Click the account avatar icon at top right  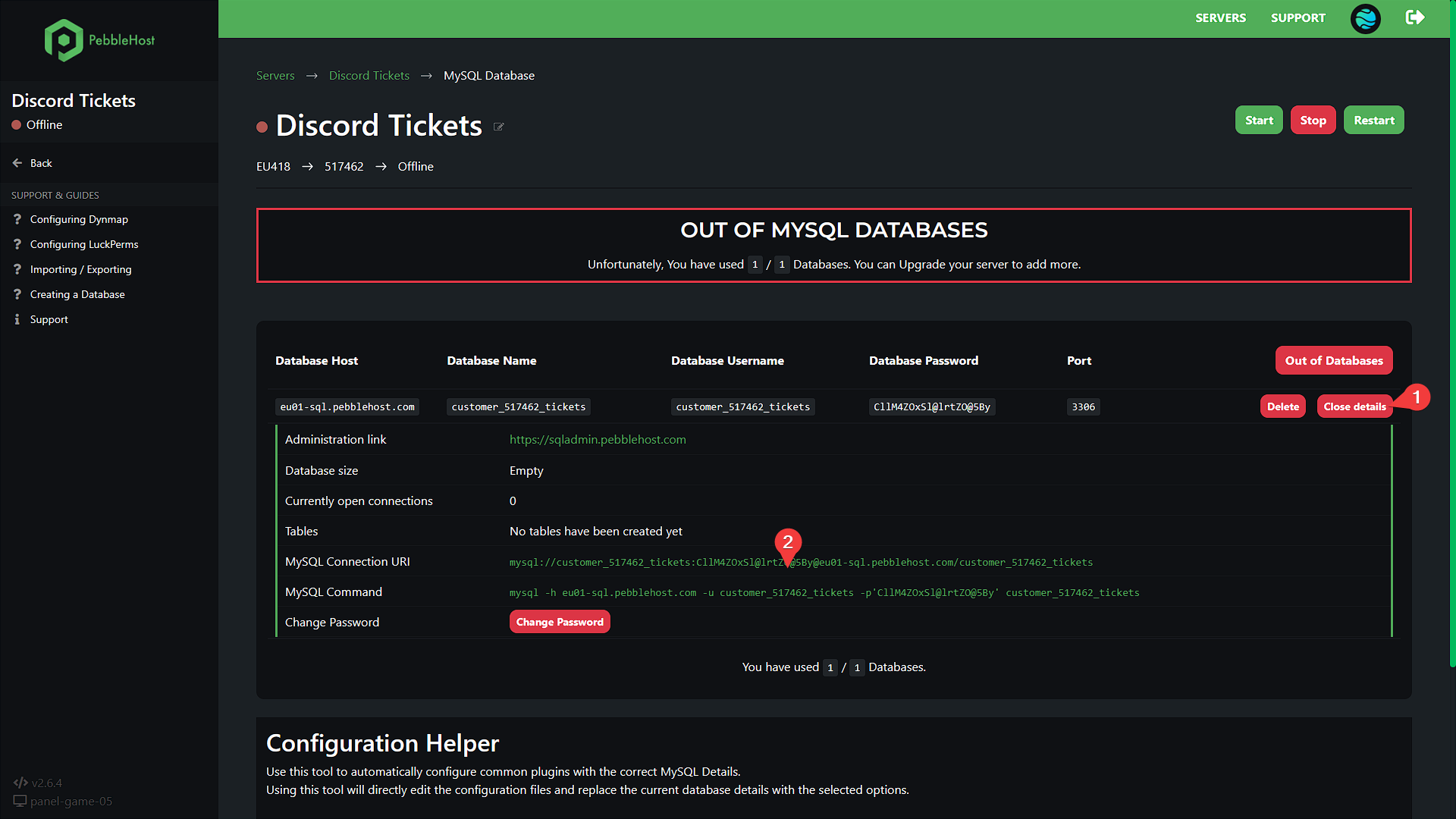click(1365, 19)
